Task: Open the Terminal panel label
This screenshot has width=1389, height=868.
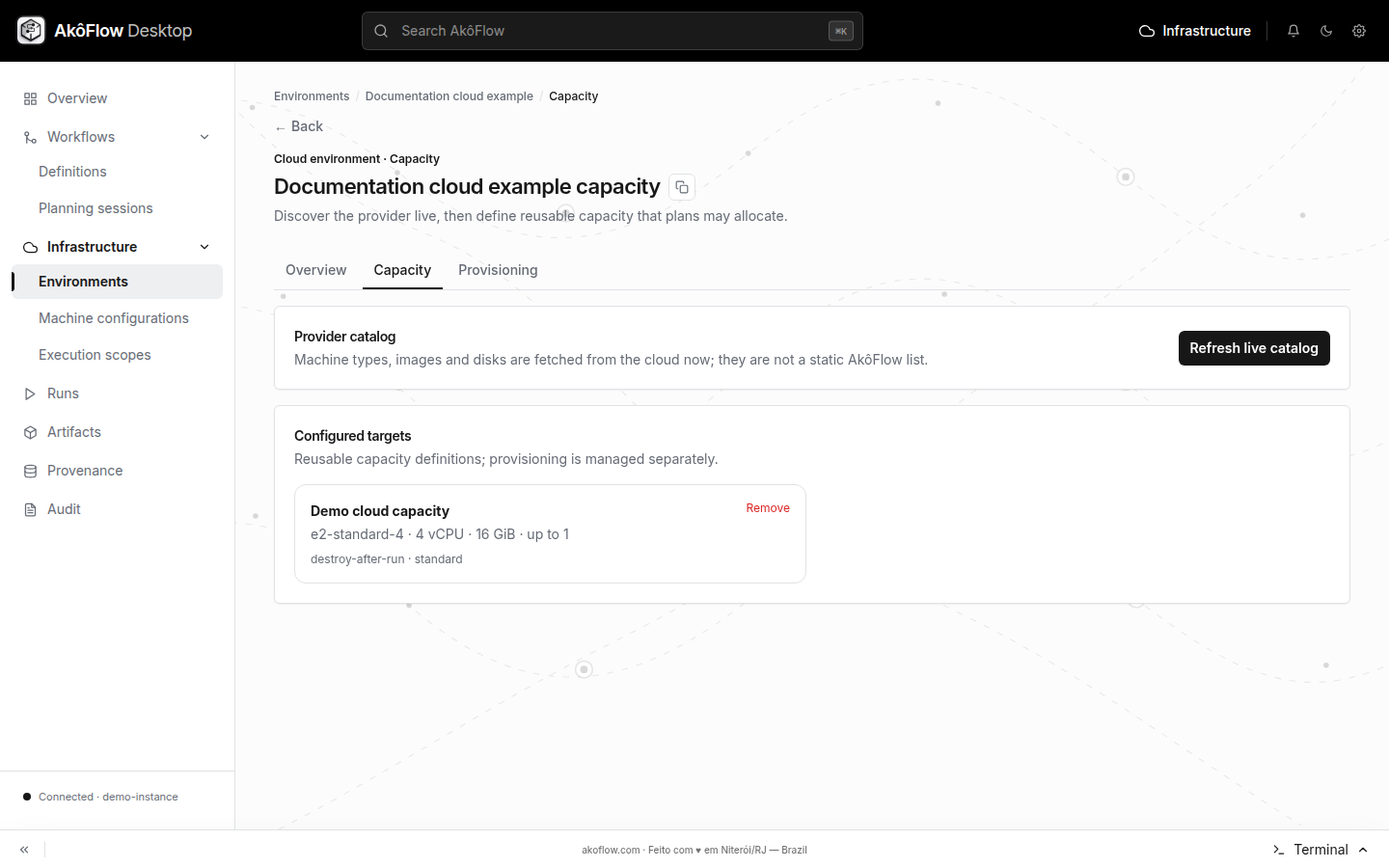Action: click(x=1321, y=850)
